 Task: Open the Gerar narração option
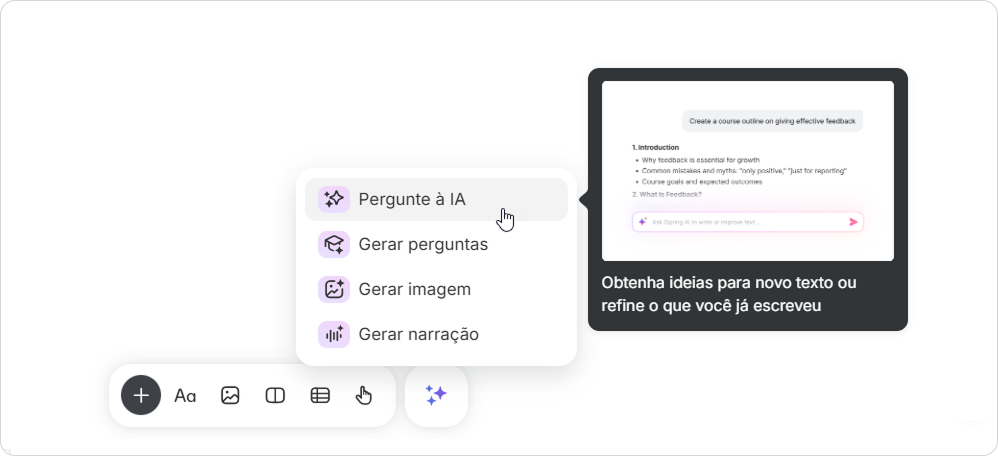pos(436,334)
